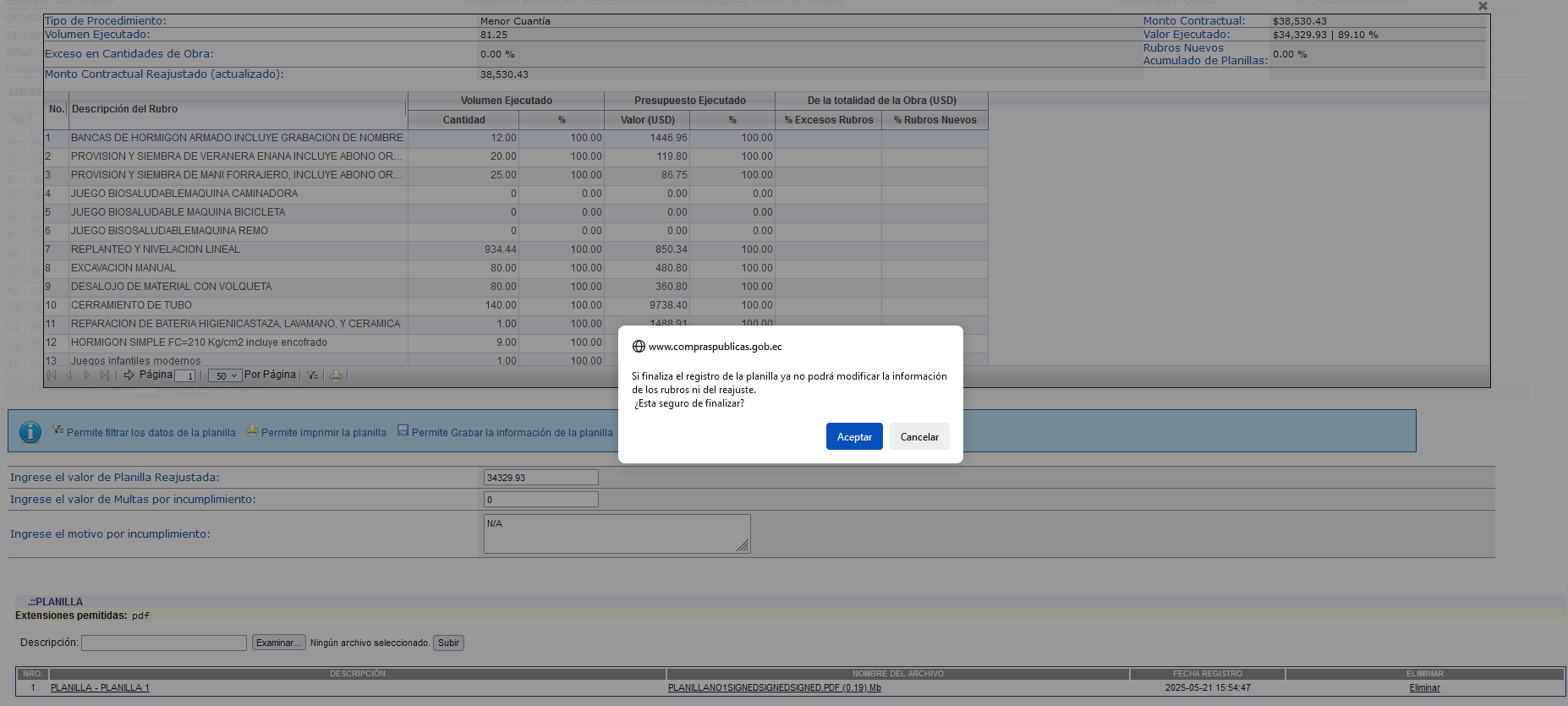
Task: Click the save diskette icon in legend
Action: [x=403, y=430]
